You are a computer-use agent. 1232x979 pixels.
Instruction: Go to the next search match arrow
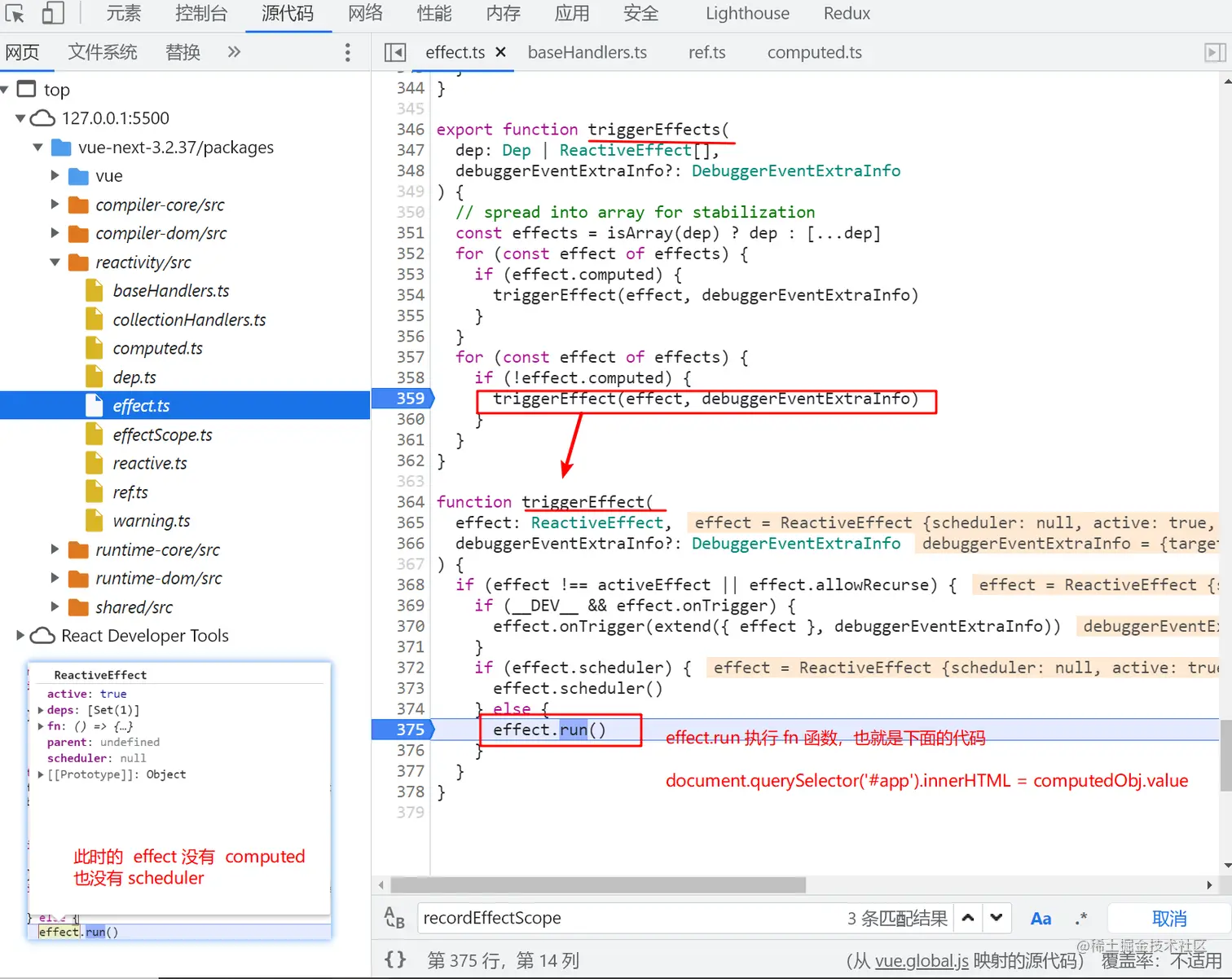click(997, 918)
